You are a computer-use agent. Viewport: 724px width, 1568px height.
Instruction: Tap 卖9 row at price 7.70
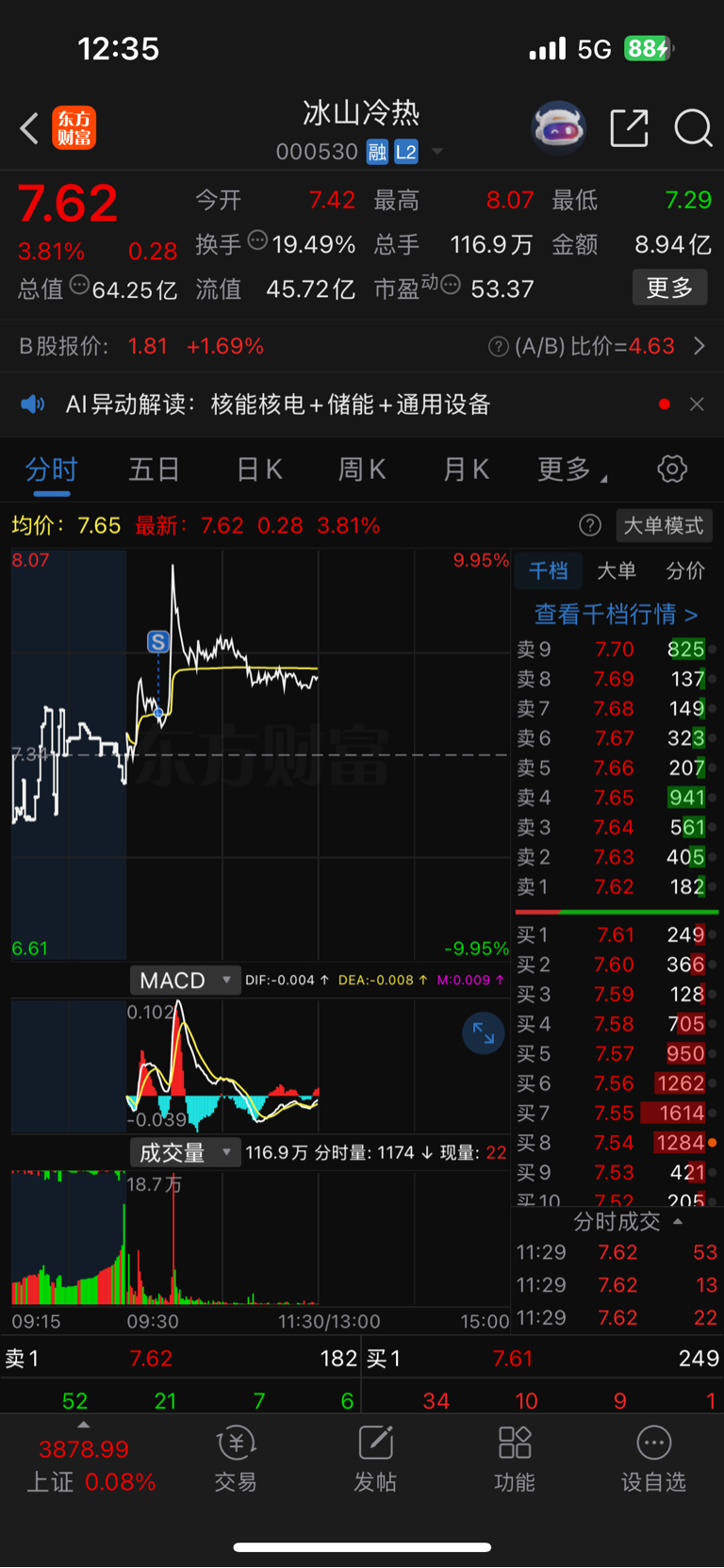(x=617, y=649)
